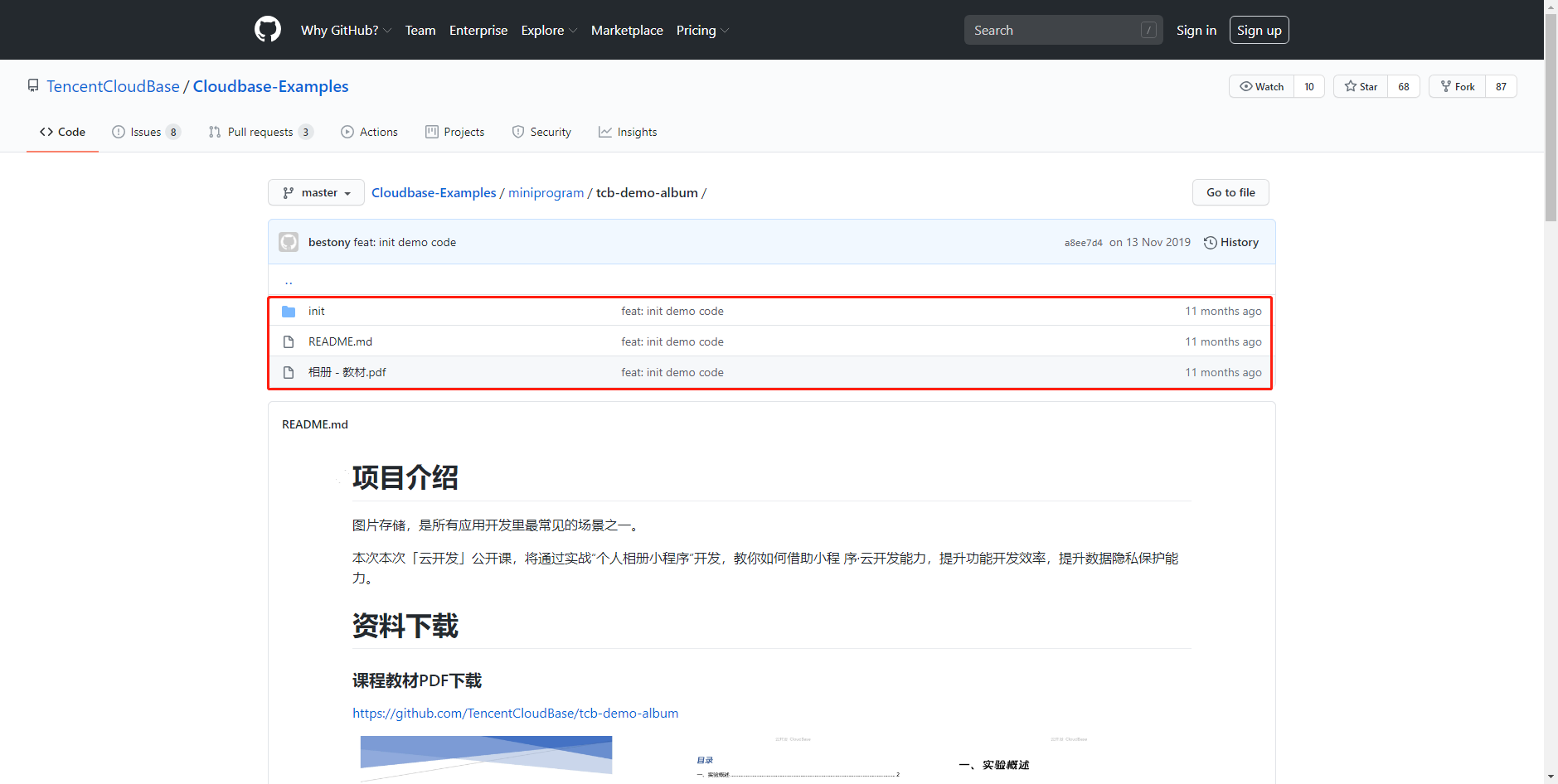Click the 'on 13 Nov 2019' commit date
The image size is (1558, 784).
pyautogui.click(x=1150, y=242)
